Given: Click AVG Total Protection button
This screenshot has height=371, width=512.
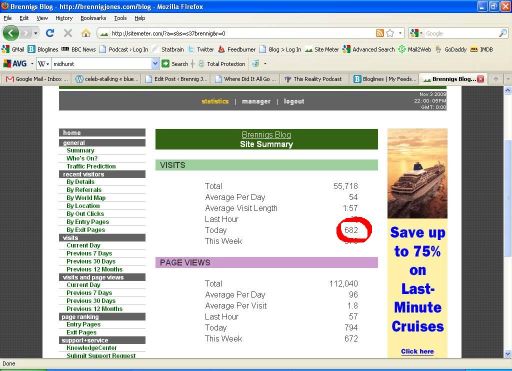Looking at the screenshot, I should [222, 63].
